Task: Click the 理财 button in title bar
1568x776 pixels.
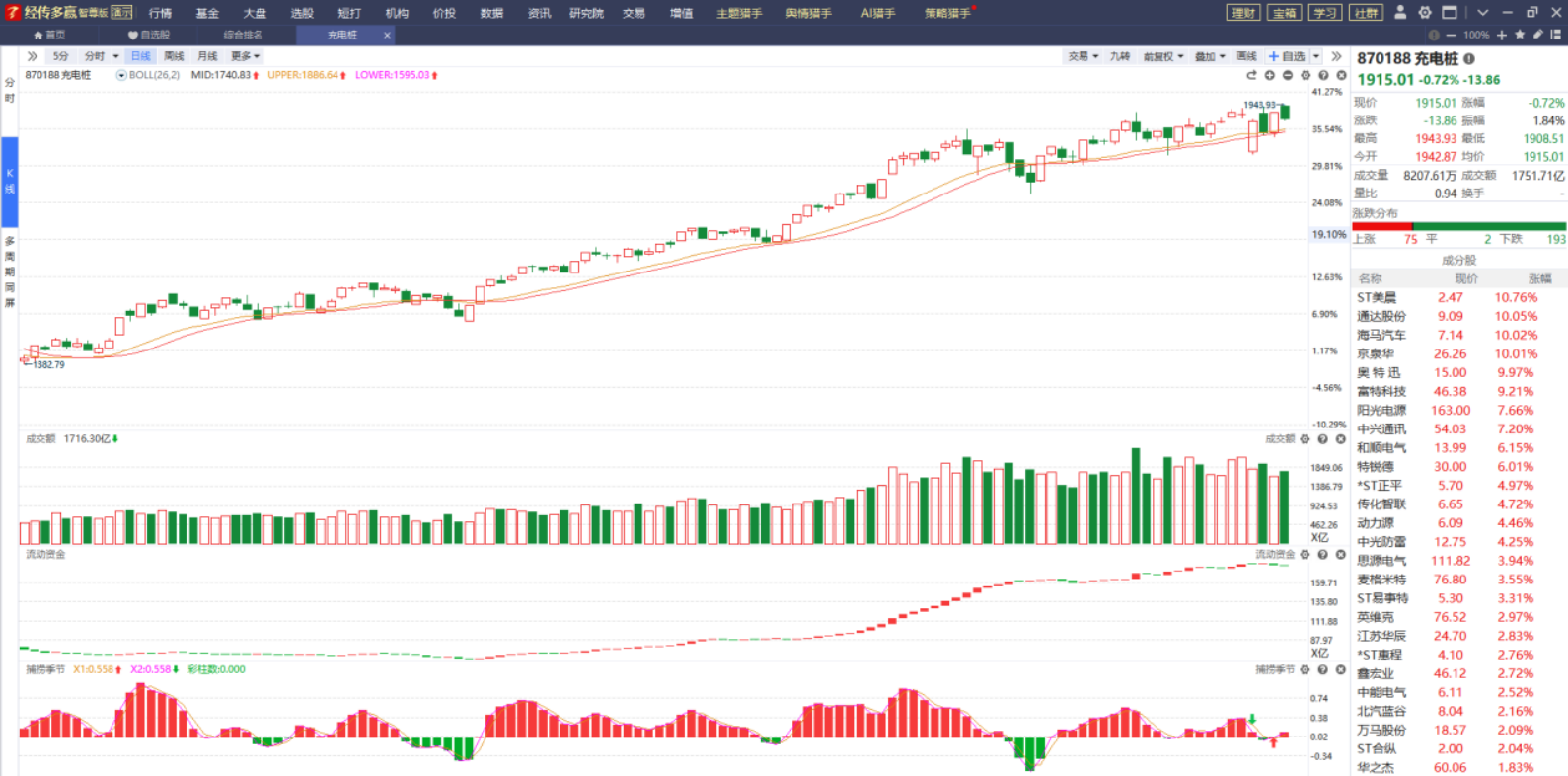Action: pyautogui.click(x=1243, y=13)
